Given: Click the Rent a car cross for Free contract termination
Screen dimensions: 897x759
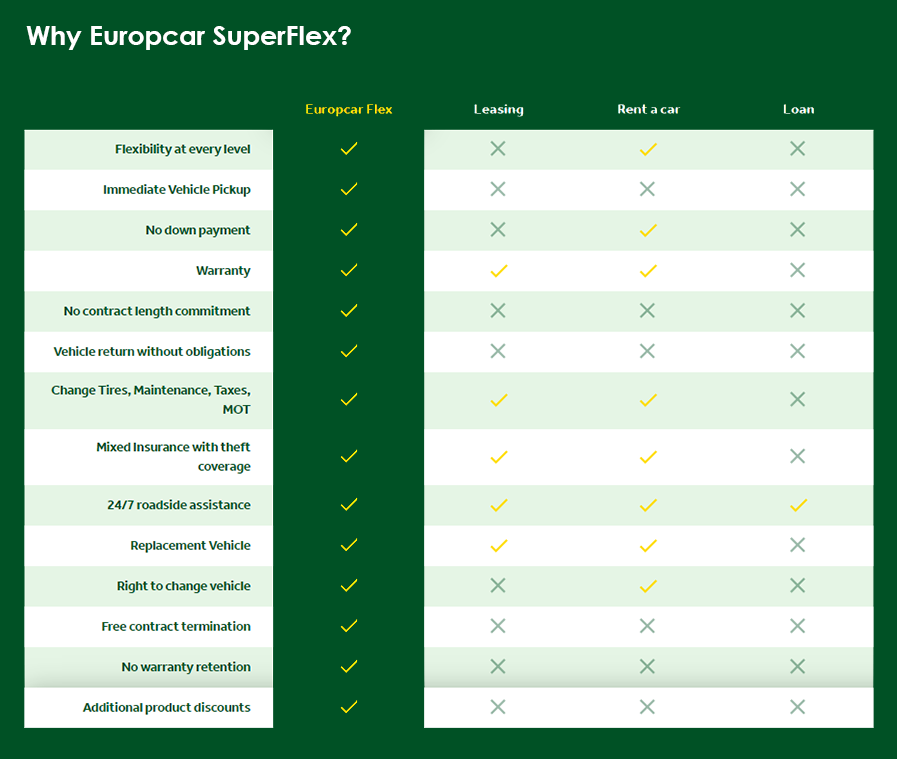Looking at the screenshot, I should (647, 626).
